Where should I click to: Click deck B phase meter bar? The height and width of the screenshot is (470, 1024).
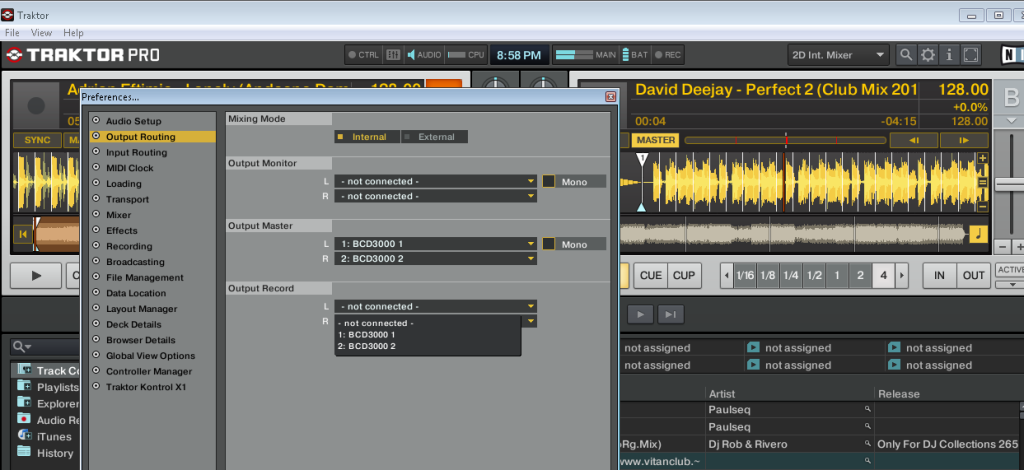(786, 140)
